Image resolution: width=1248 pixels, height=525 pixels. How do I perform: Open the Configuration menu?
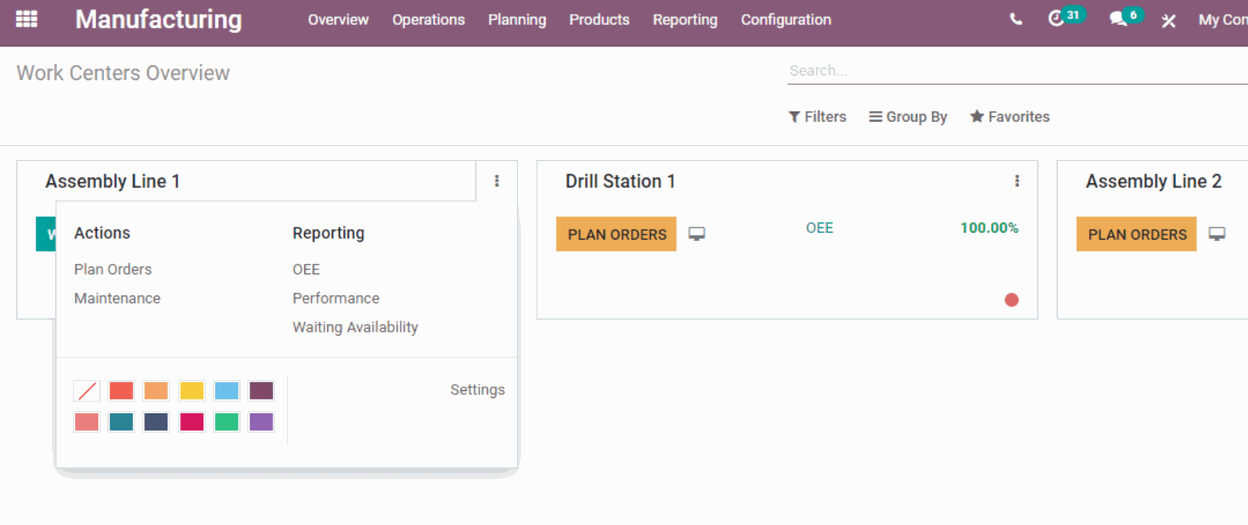tap(786, 19)
